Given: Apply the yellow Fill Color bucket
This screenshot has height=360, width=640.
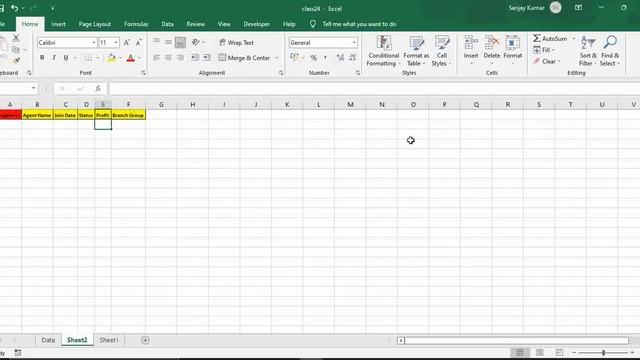Looking at the screenshot, I should (x=111, y=58).
